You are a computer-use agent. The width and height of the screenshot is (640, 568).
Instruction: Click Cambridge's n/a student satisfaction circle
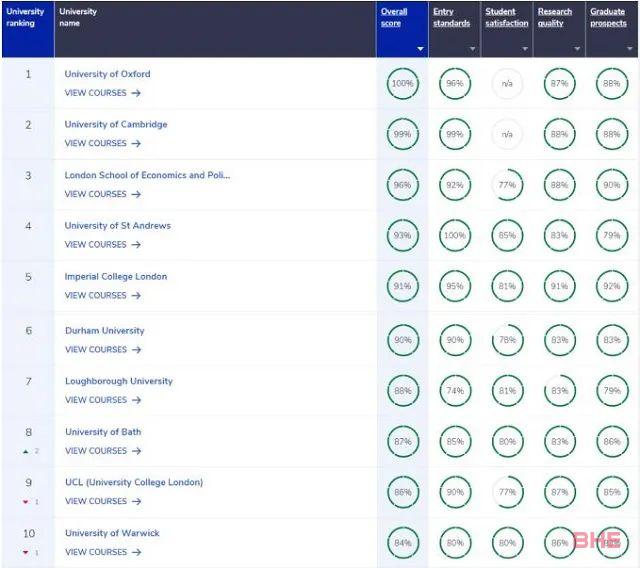pyautogui.click(x=507, y=134)
